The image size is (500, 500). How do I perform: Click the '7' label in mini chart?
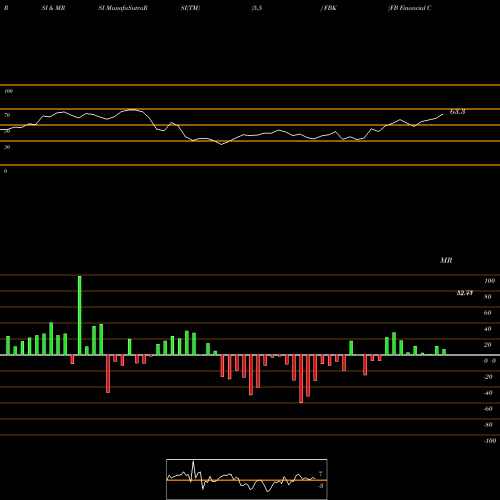320,474
